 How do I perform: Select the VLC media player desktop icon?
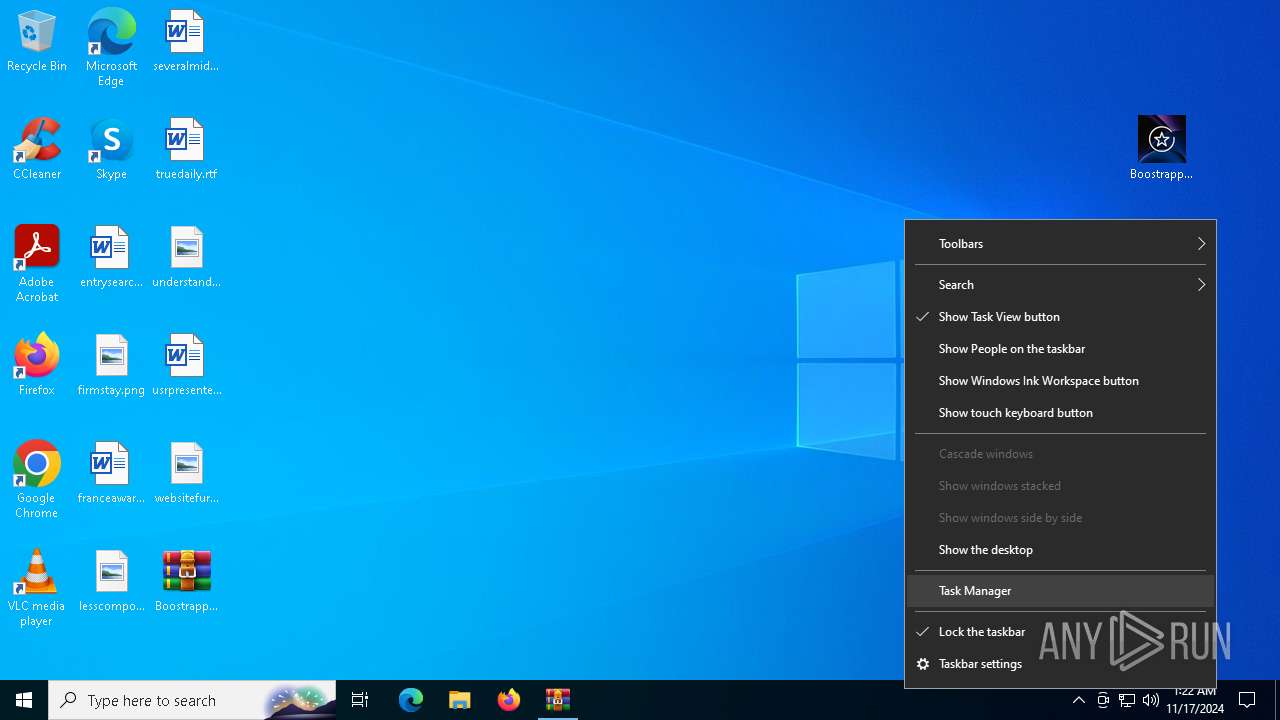[x=37, y=588]
